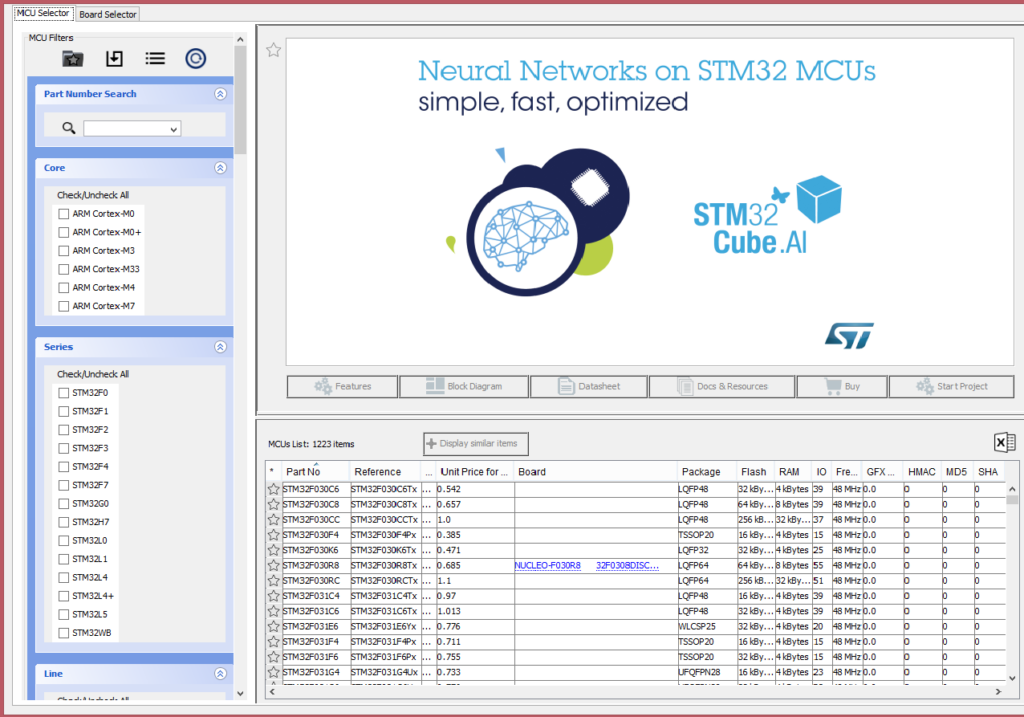Tick the STM32WB series checkbox

point(63,633)
